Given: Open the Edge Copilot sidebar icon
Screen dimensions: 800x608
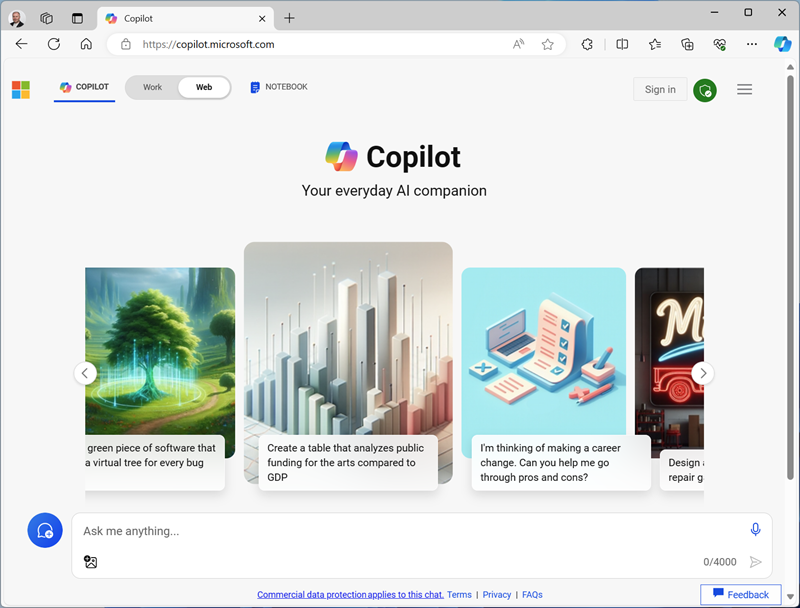Looking at the screenshot, I should 782,44.
